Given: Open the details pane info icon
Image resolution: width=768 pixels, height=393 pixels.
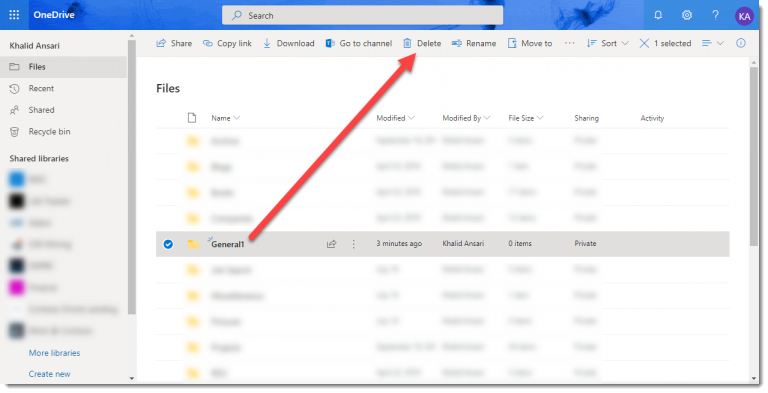Looking at the screenshot, I should pyautogui.click(x=741, y=43).
